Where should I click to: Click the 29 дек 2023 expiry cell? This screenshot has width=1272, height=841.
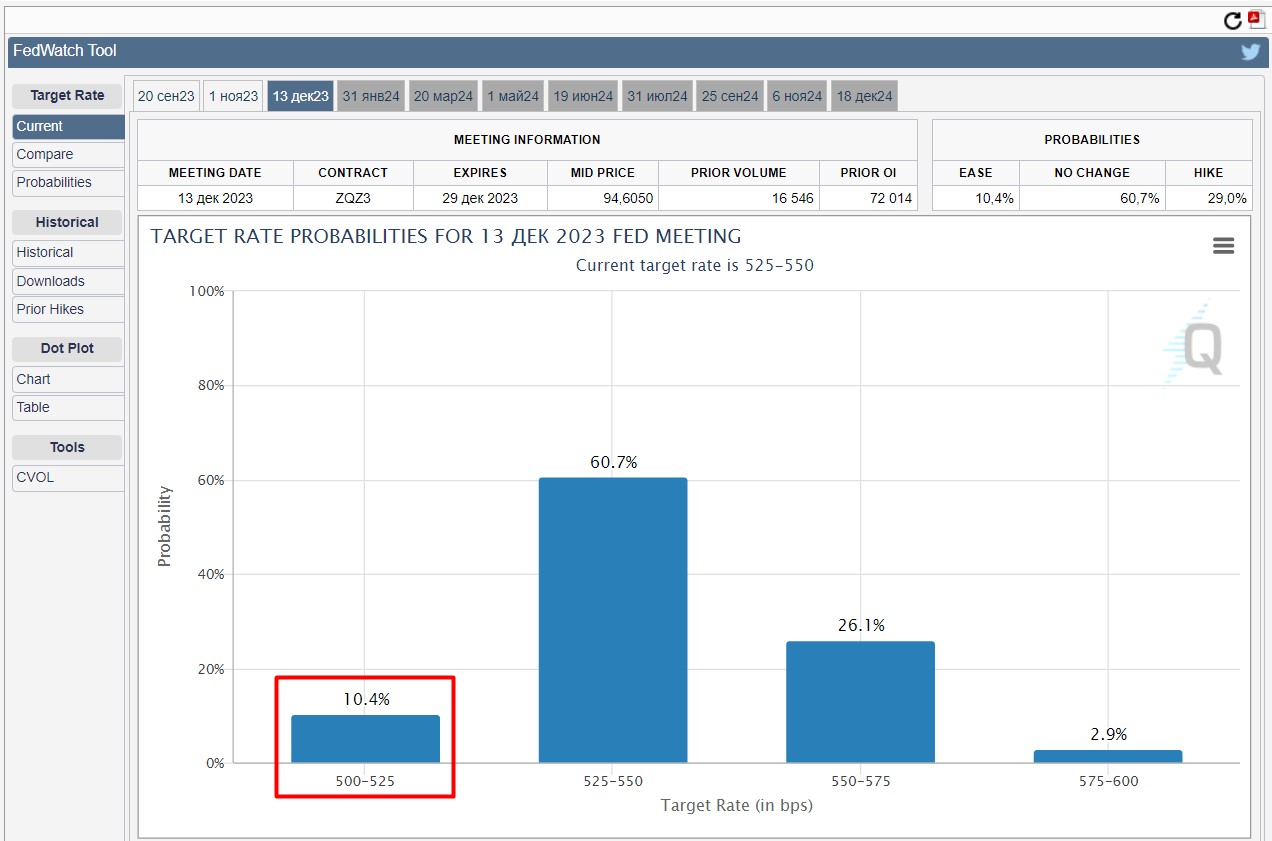480,198
